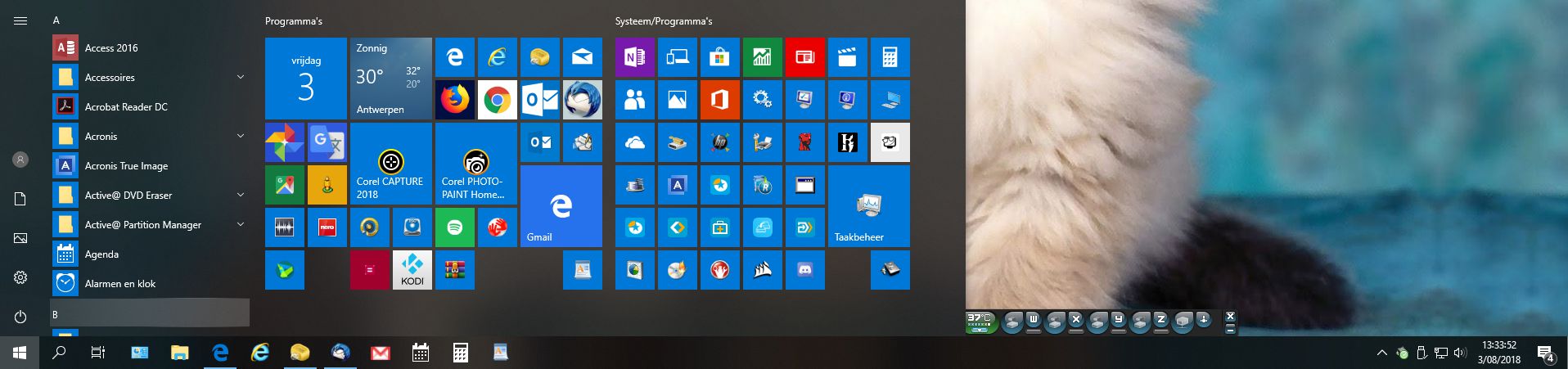Expand the Start menu hamburger navigation
Image resolution: width=1568 pixels, height=369 pixels.
(20, 20)
